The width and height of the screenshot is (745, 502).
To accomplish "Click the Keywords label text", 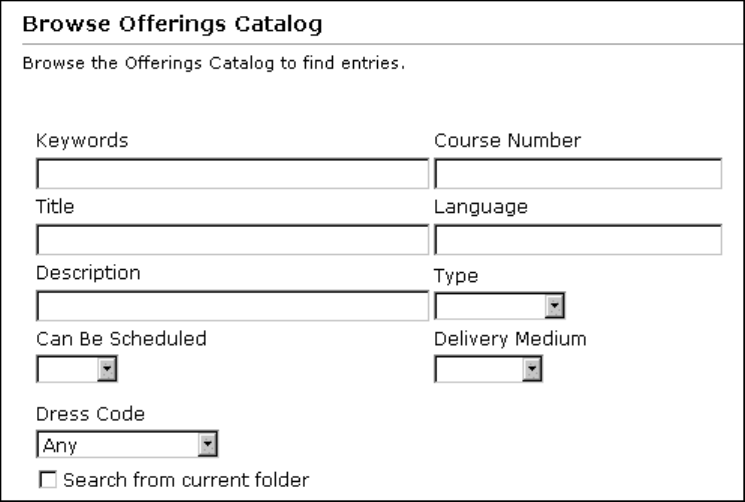I will click(82, 140).
